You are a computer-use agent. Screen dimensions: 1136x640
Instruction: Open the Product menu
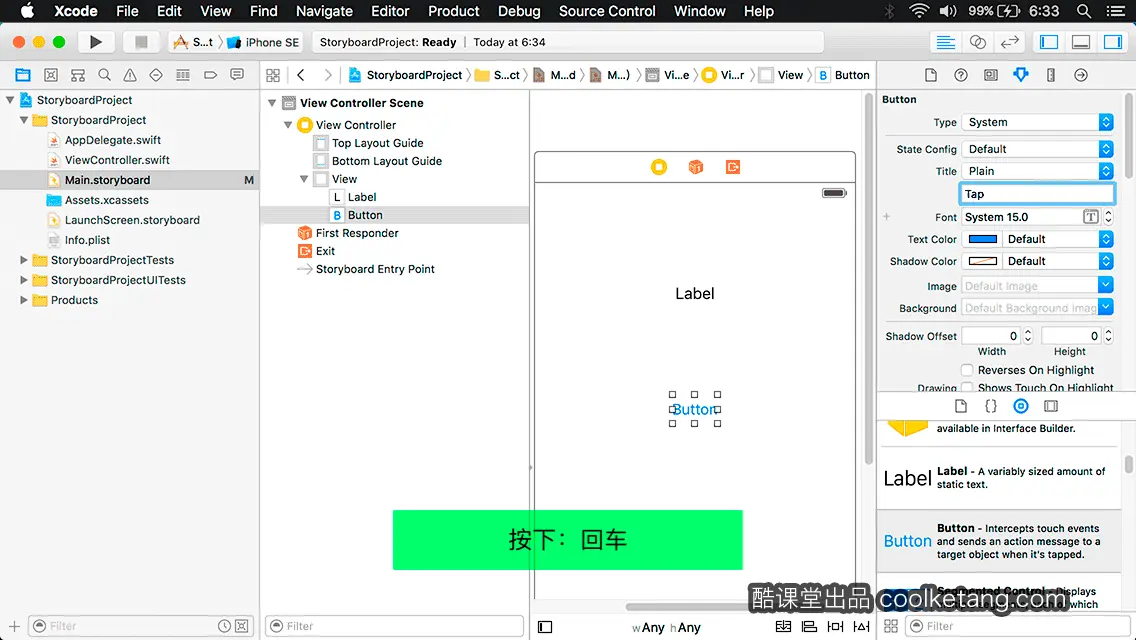[454, 11]
